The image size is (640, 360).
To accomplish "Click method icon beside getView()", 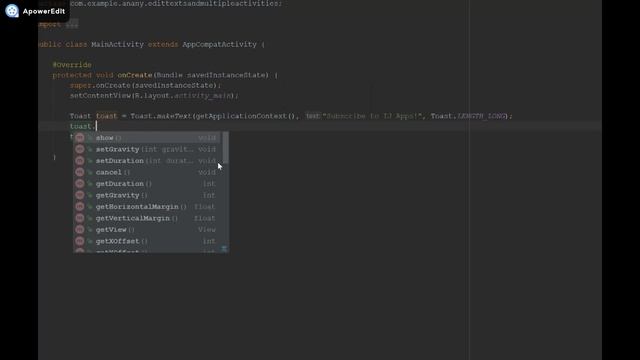I will (x=80, y=229).
